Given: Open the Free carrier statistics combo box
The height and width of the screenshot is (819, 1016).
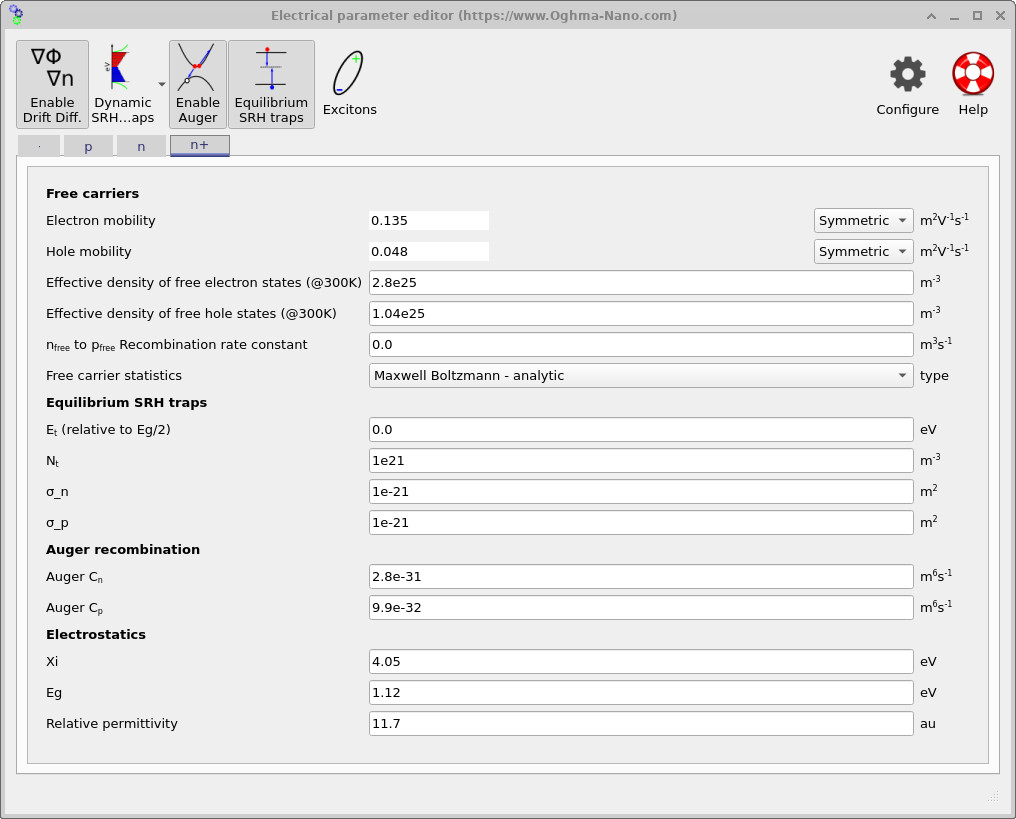Looking at the screenshot, I should point(639,375).
